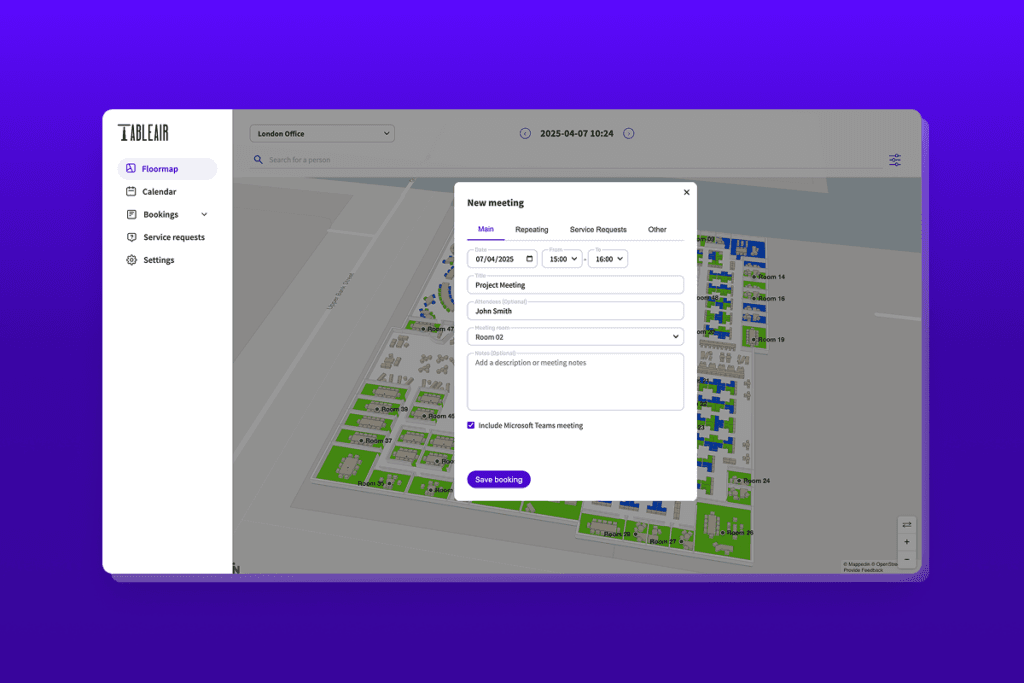The image size is (1024, 683).
Task: Open the Calendar page from sidebar
Action: (x=158, y=192)
